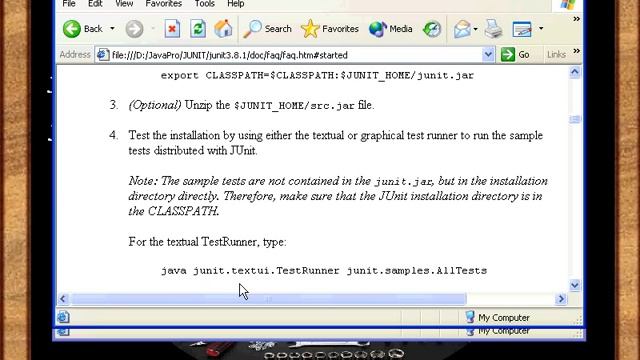Click the Mail envelope icon

pos(462,29)
